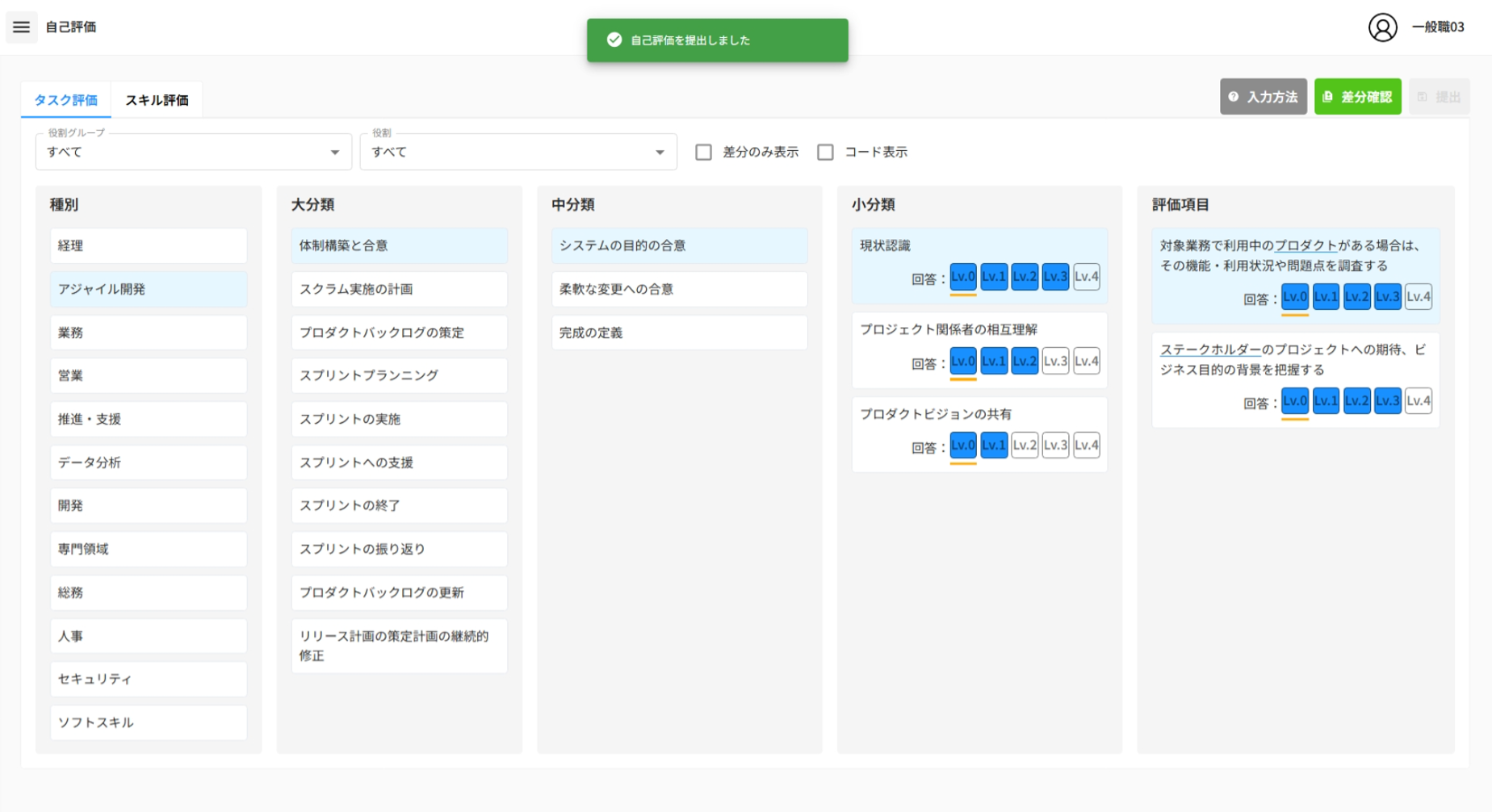Click the 差分確認 button

[x=1357, y=97]
